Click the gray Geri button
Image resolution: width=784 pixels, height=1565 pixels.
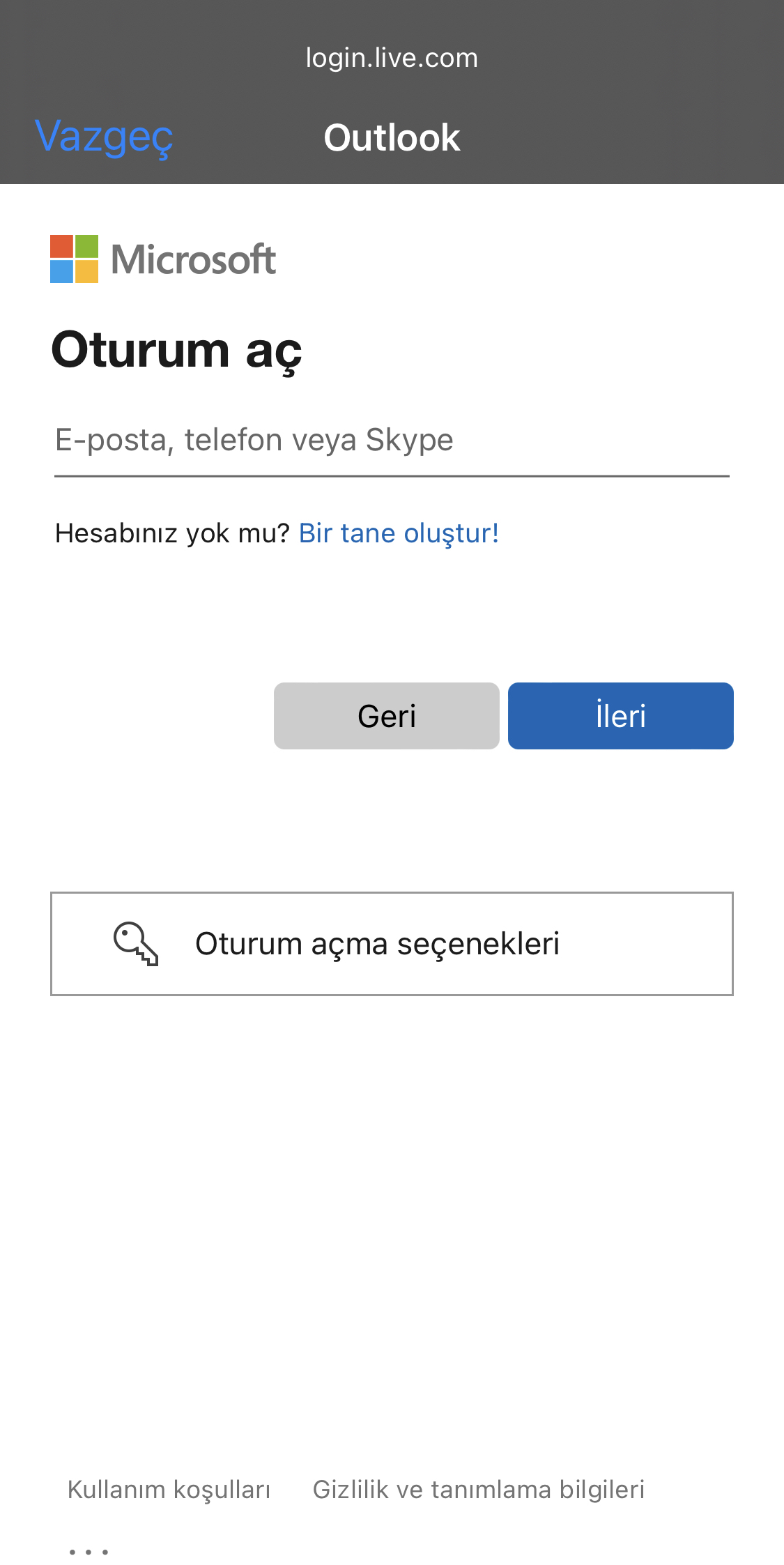[387, 716]
